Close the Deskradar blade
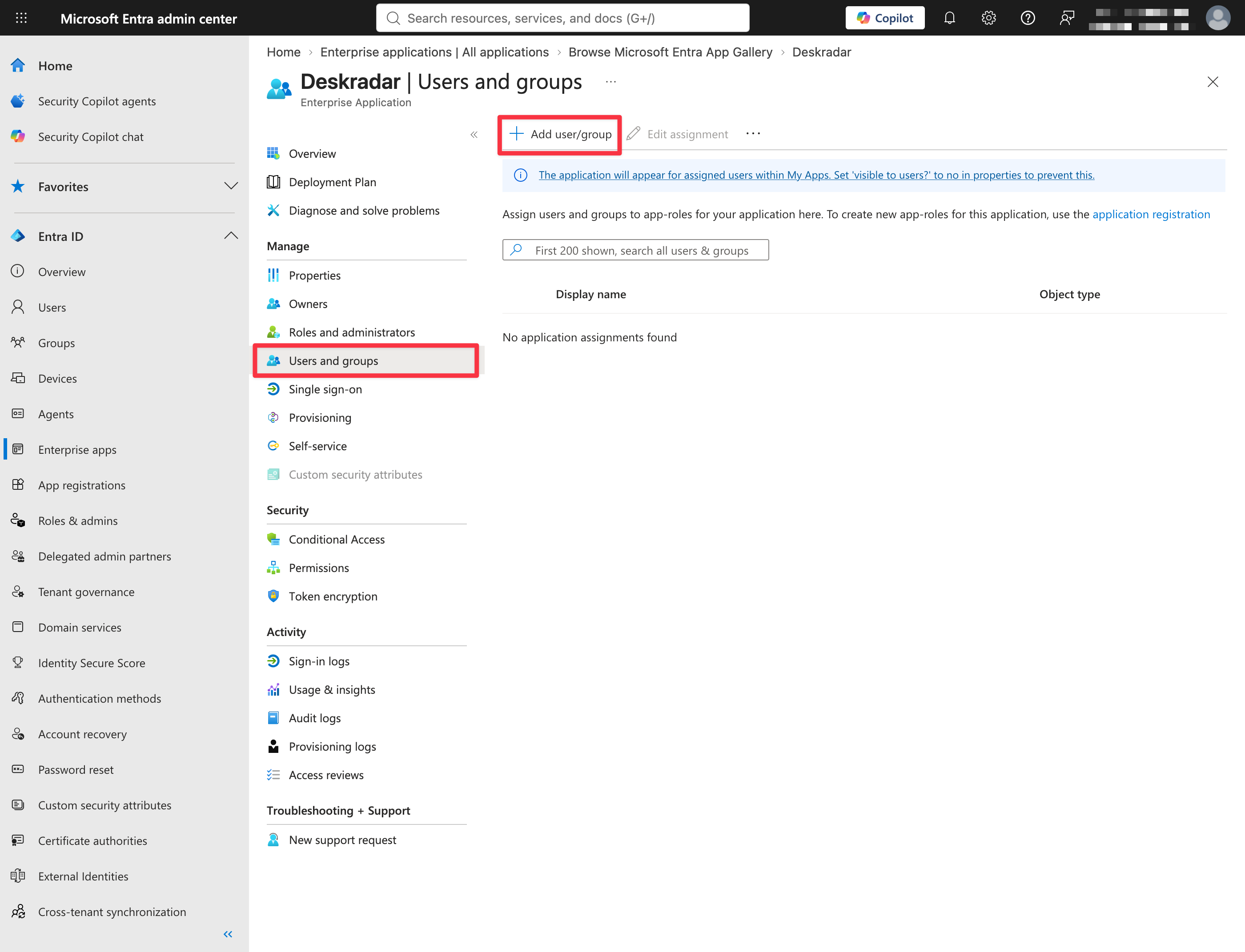The height and width of the screenshot is (952, 1245). 1213,82
